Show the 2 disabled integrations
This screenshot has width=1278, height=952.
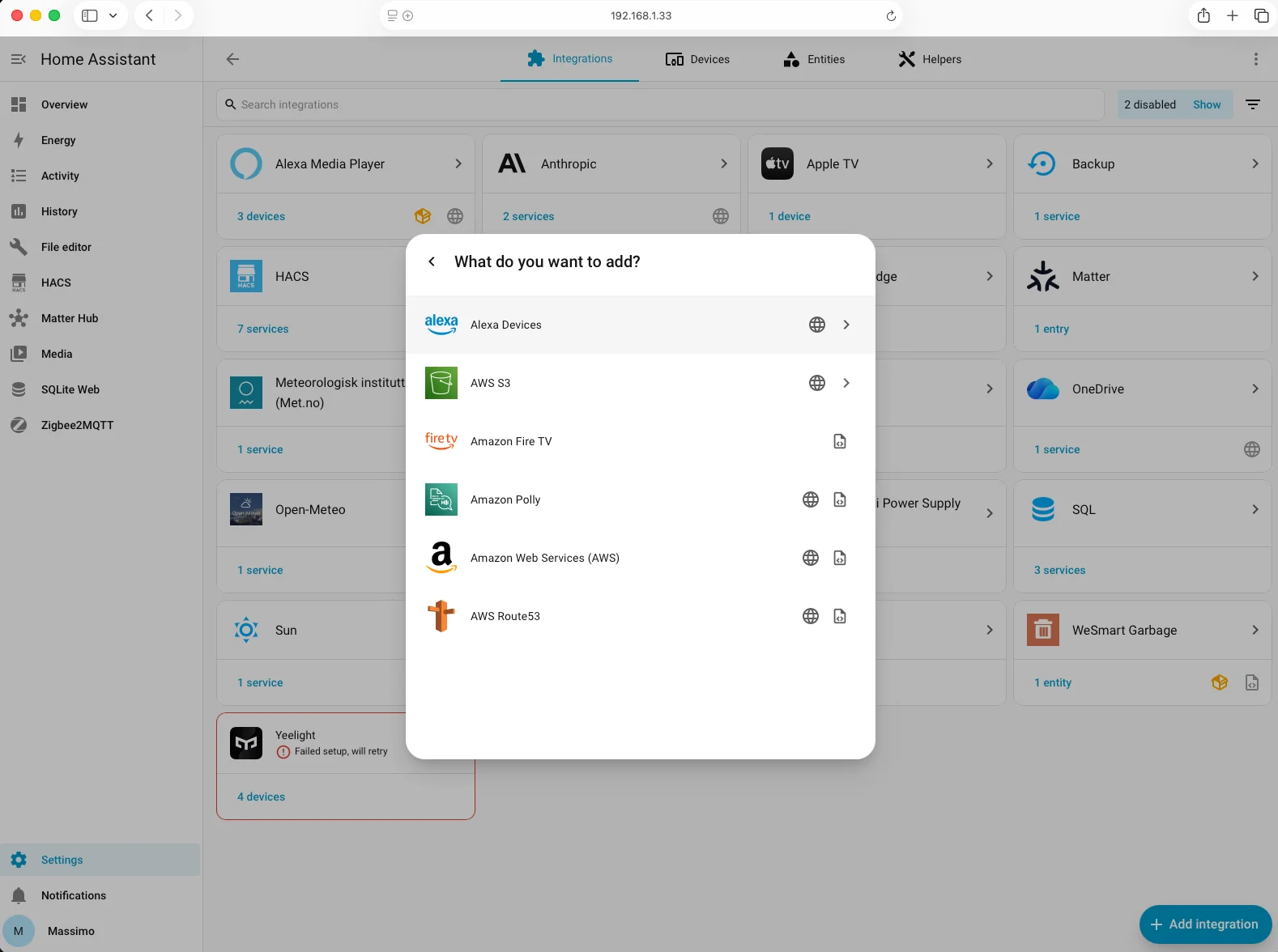point(1207,104)
